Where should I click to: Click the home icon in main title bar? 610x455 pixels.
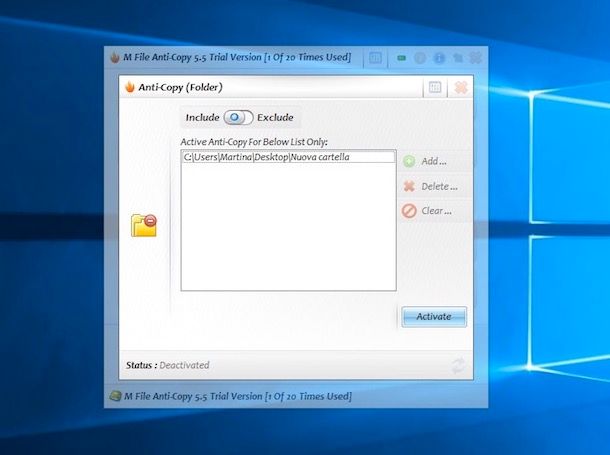(x=458, y=58)
